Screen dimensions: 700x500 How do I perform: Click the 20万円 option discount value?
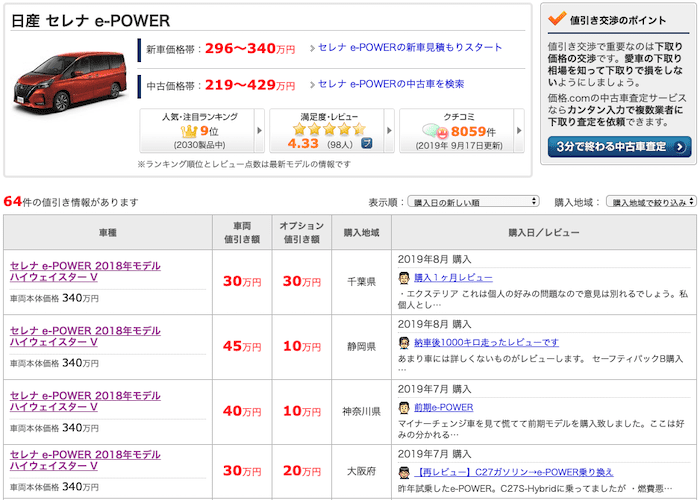pyautogui.click(x=302, y=471)
